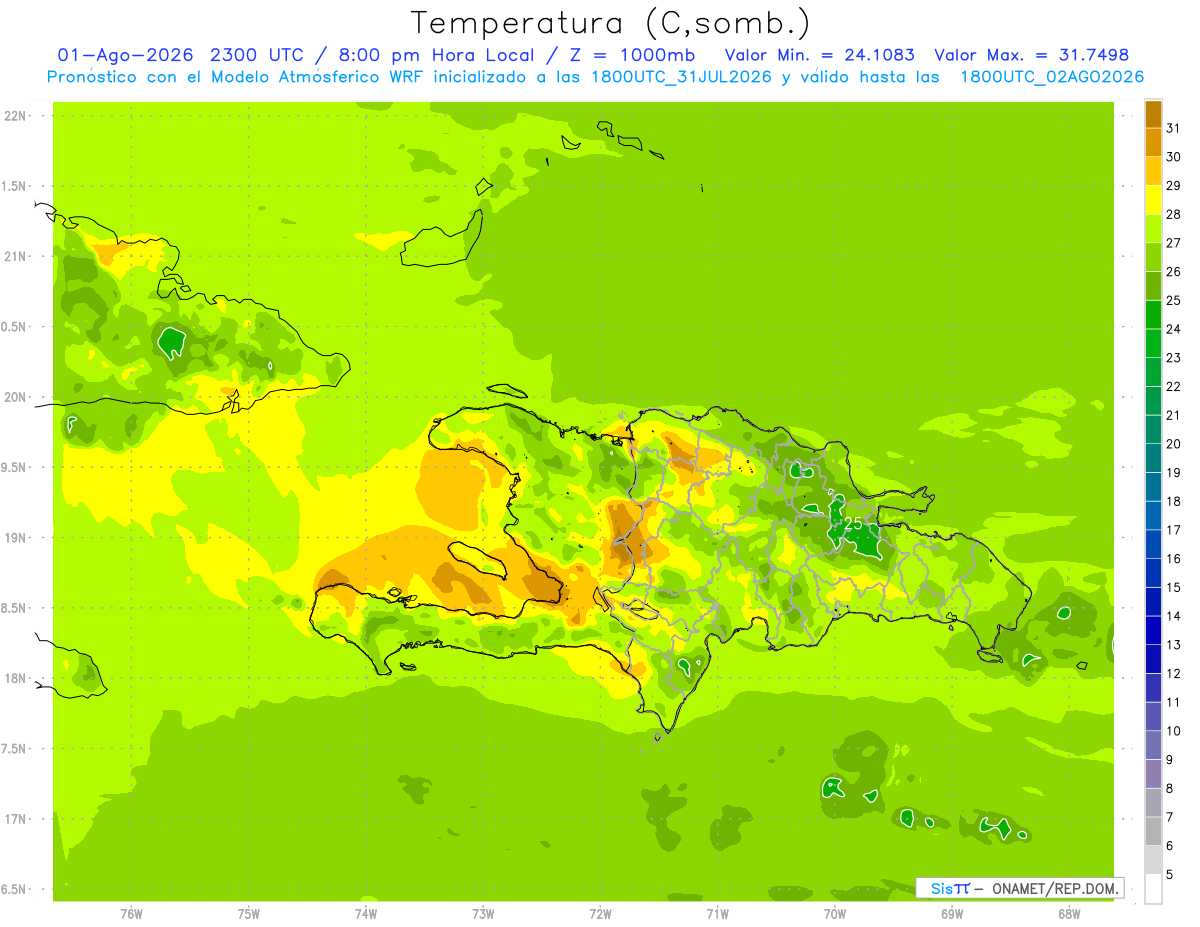Click the "19N" latitude axis label

click(16, 538)
